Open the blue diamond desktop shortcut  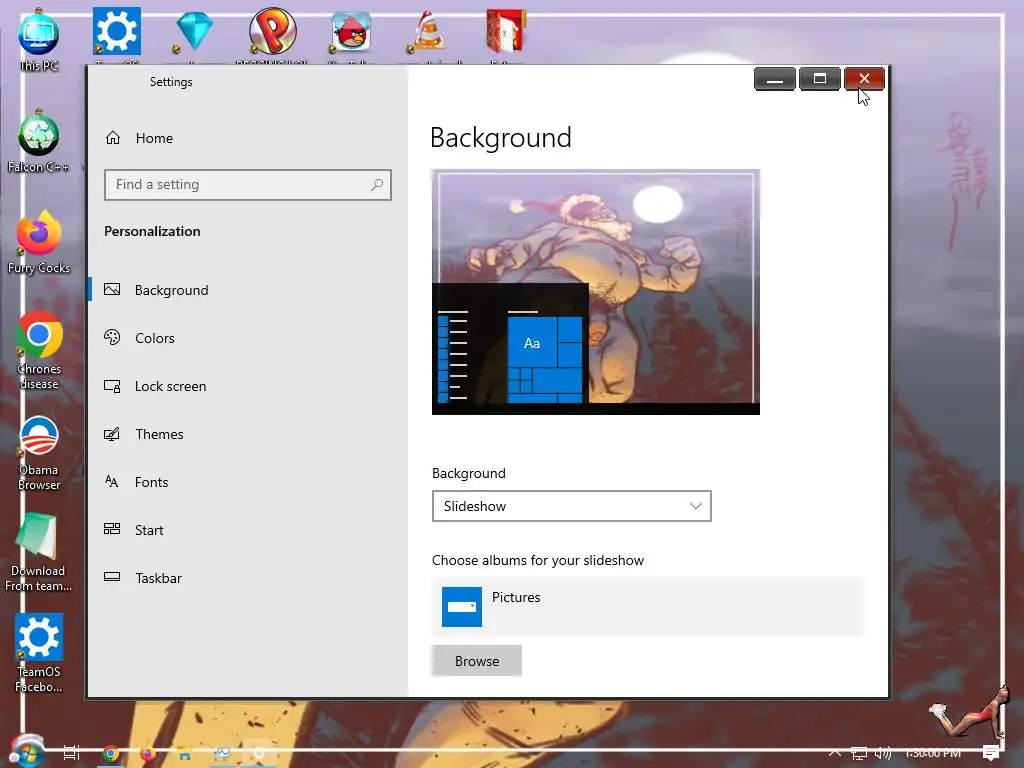pos(195,31)
